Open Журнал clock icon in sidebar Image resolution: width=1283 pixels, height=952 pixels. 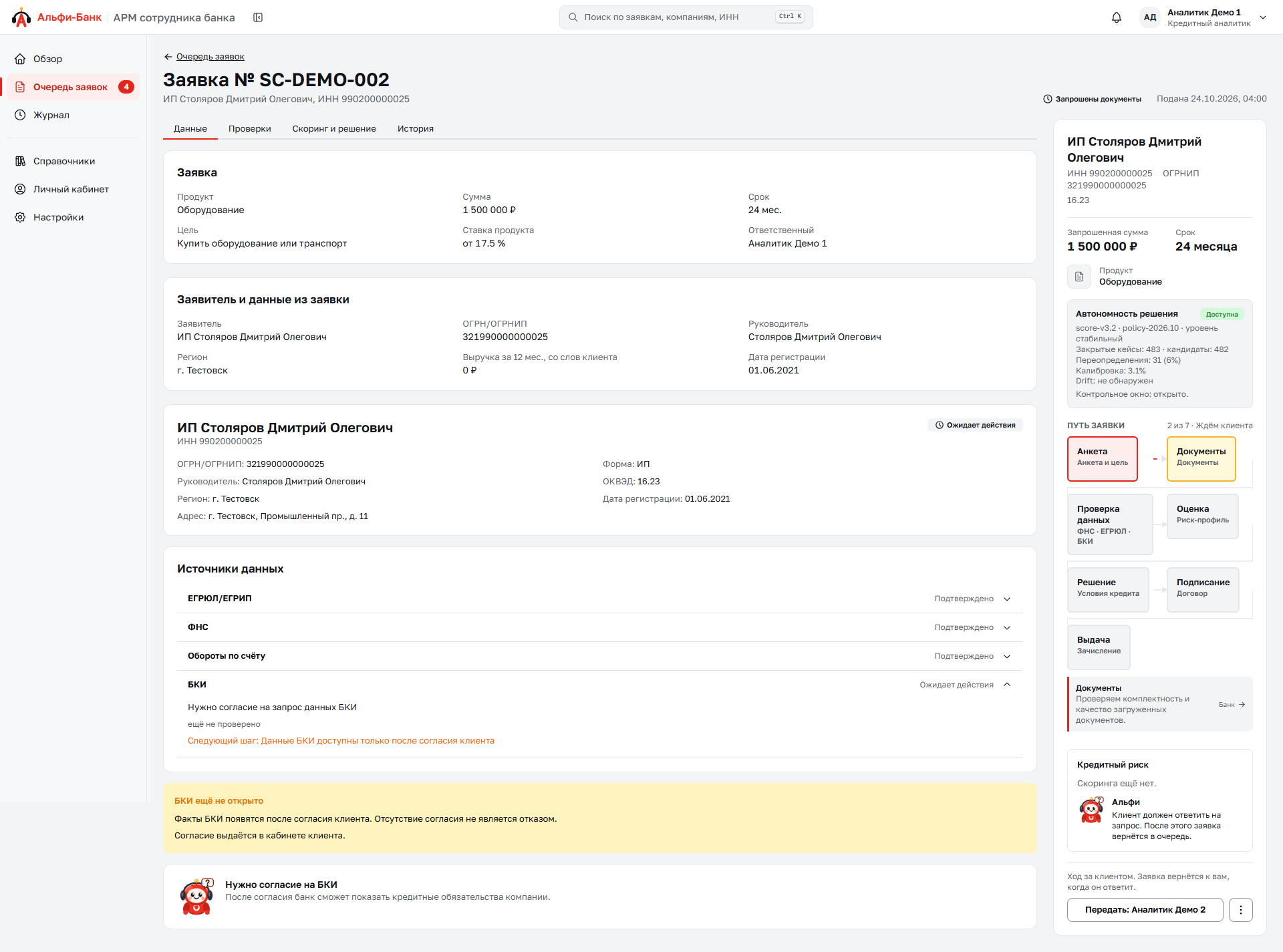click(21, 115)
